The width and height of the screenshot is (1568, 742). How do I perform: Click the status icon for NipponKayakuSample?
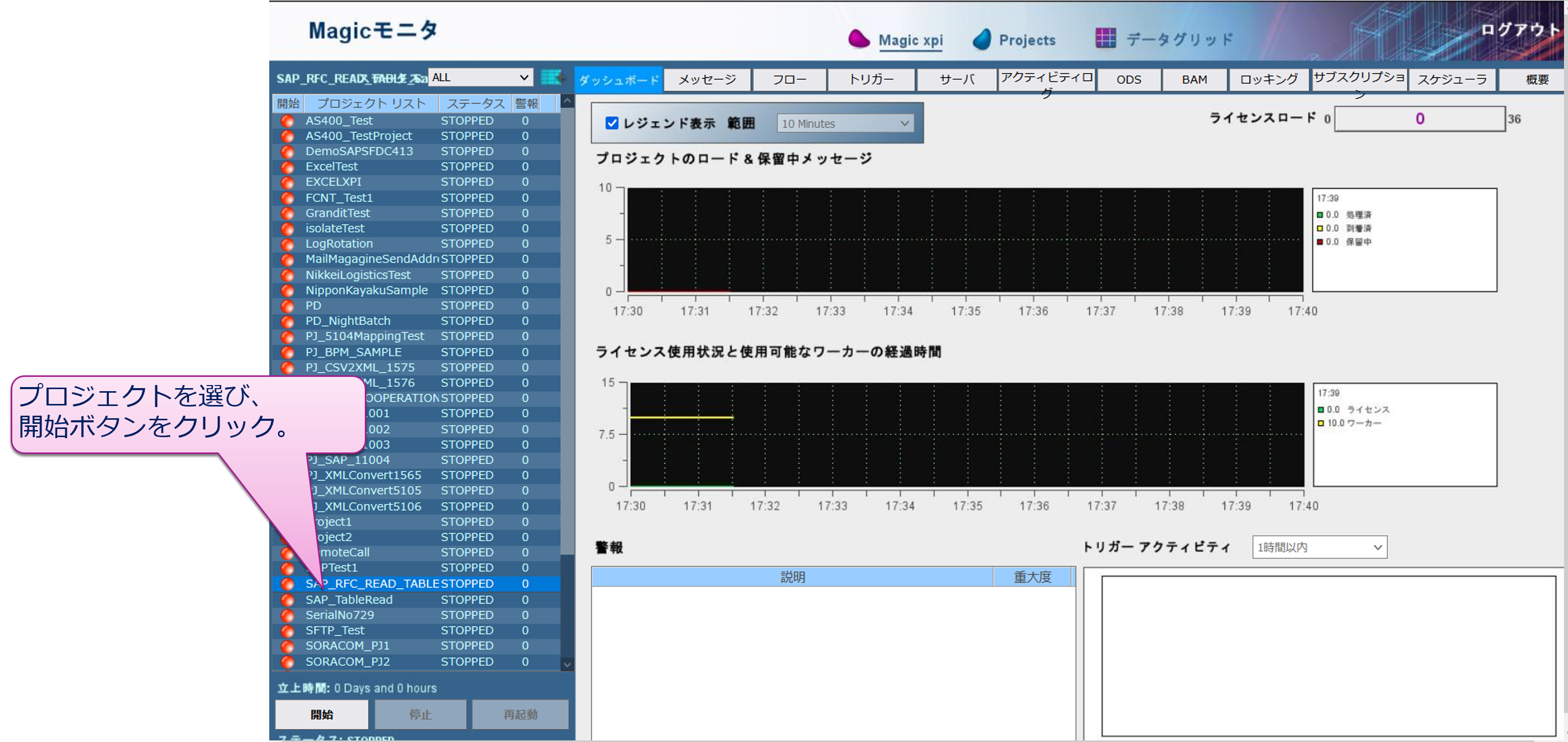pos(287,291)
